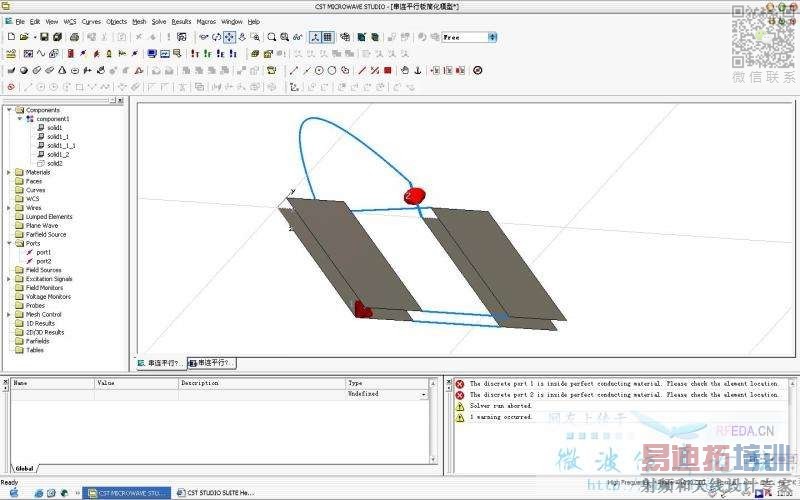Image resolution: width=800 pixels, height=500 pixels.
Task: Open the Edit menu
Action: pyautogui.click(x=35, y=21)
